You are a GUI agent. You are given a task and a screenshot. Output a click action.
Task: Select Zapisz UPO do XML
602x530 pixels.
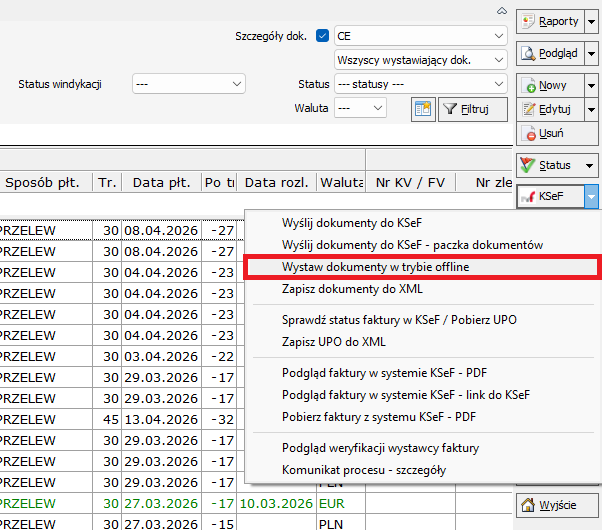[x=334, y=342]
